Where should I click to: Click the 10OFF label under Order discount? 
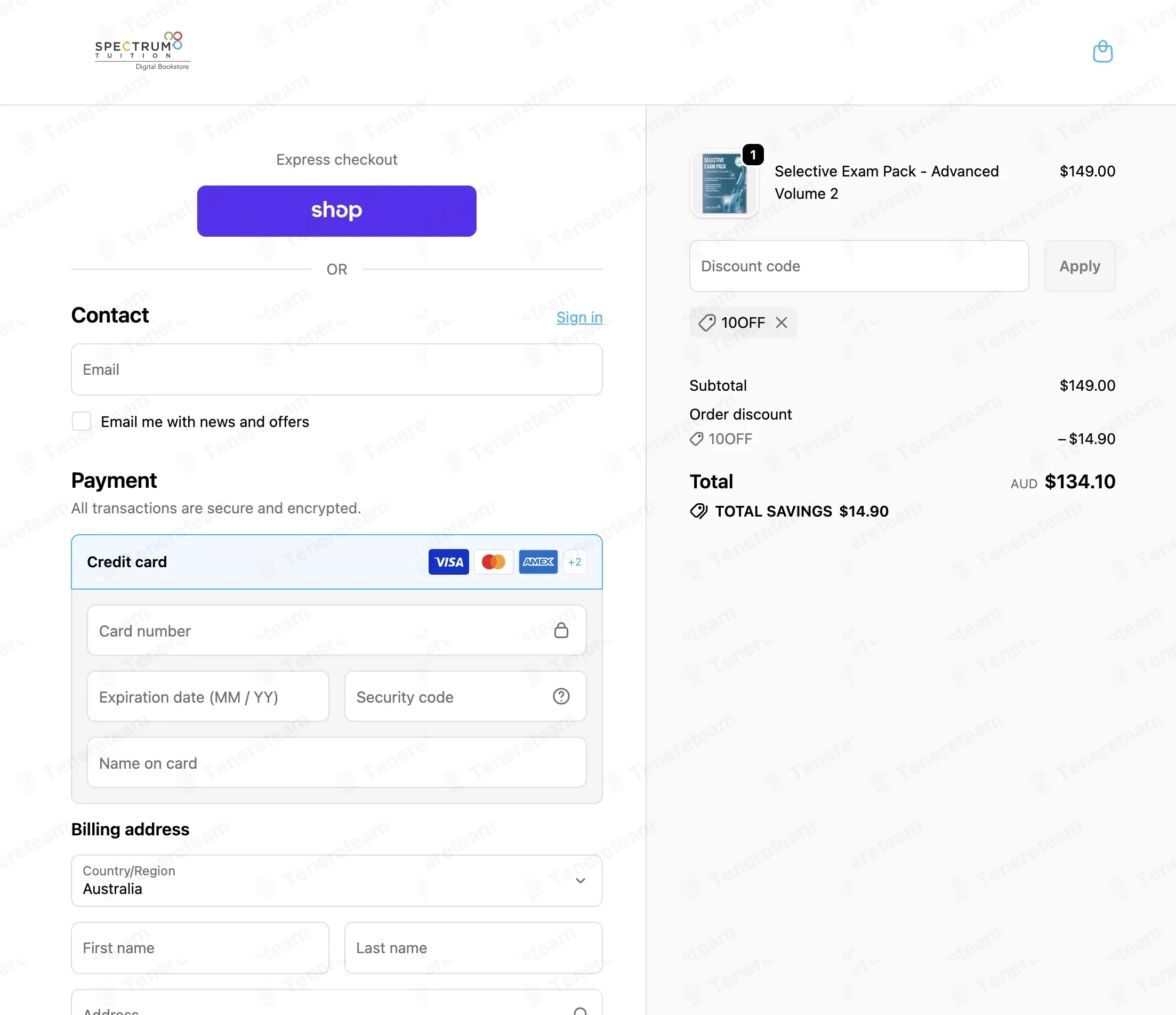[x=730, y=439]
